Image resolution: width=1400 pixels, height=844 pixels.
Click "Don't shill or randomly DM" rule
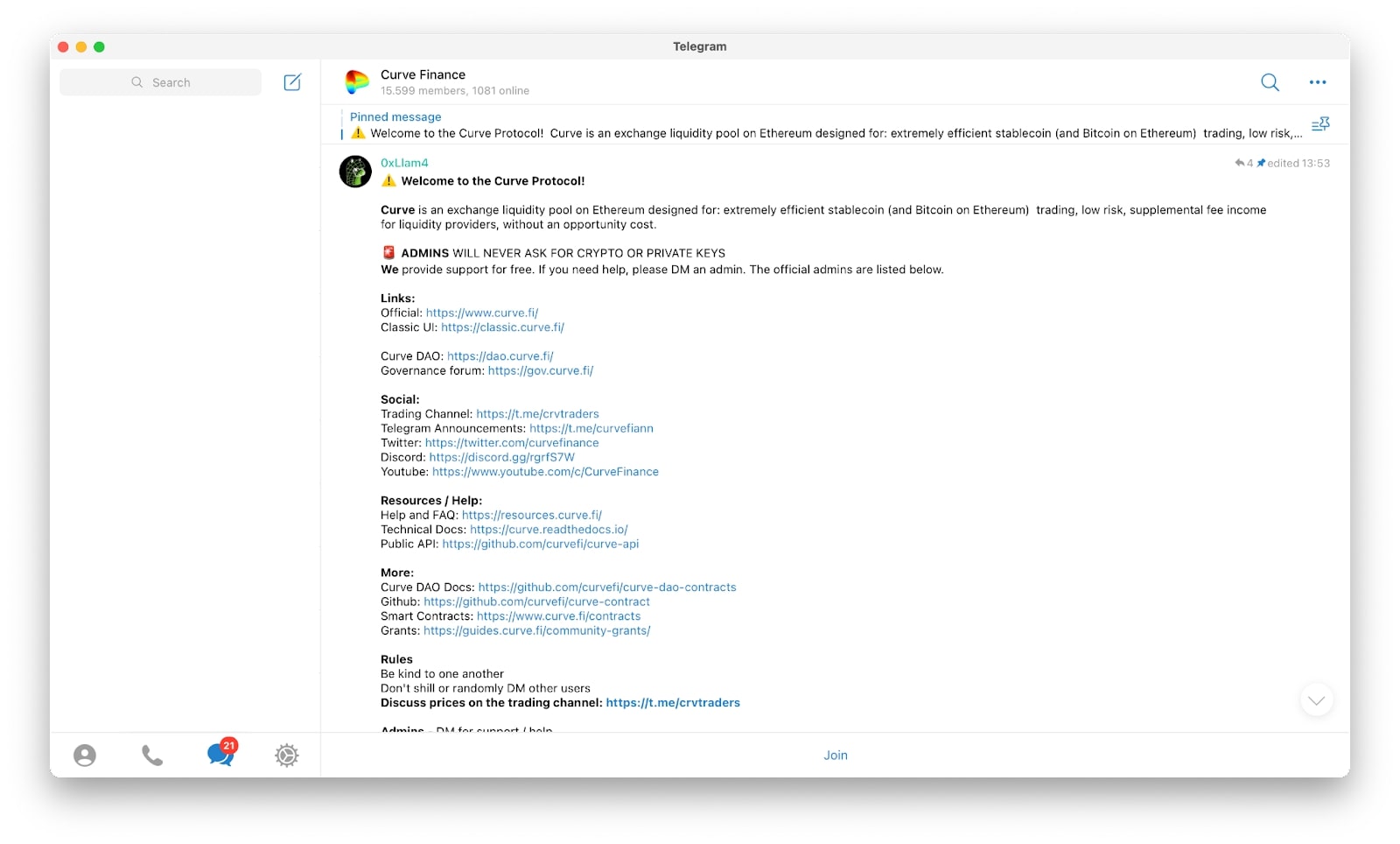[485, 689]
